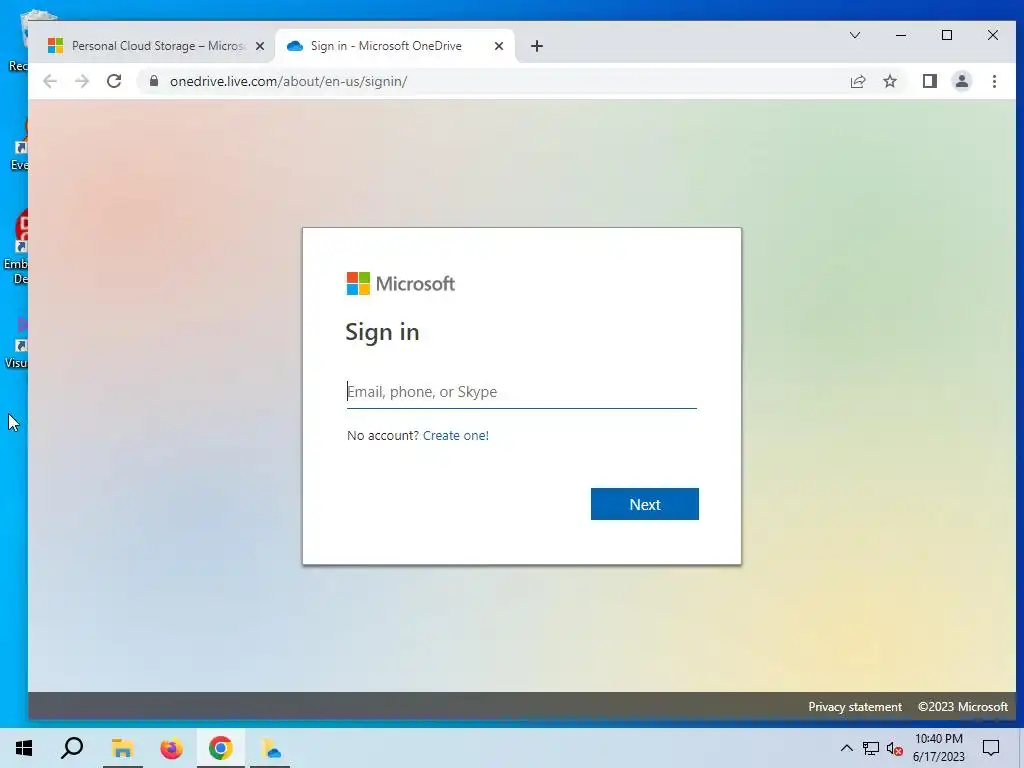Close the Chrome window

click(x=993, y=35)
